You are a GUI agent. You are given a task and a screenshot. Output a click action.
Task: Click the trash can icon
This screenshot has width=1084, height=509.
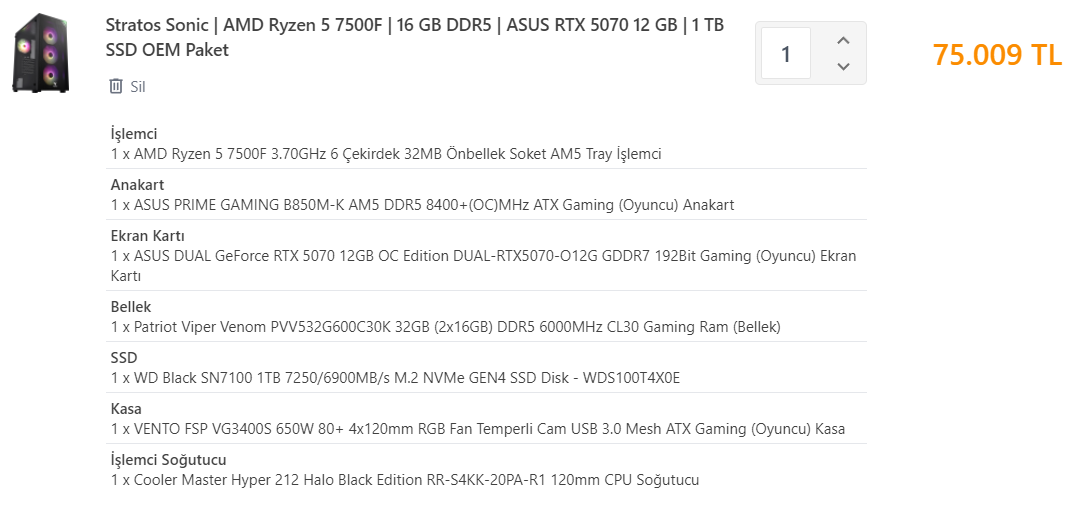[x=116, y=86]
